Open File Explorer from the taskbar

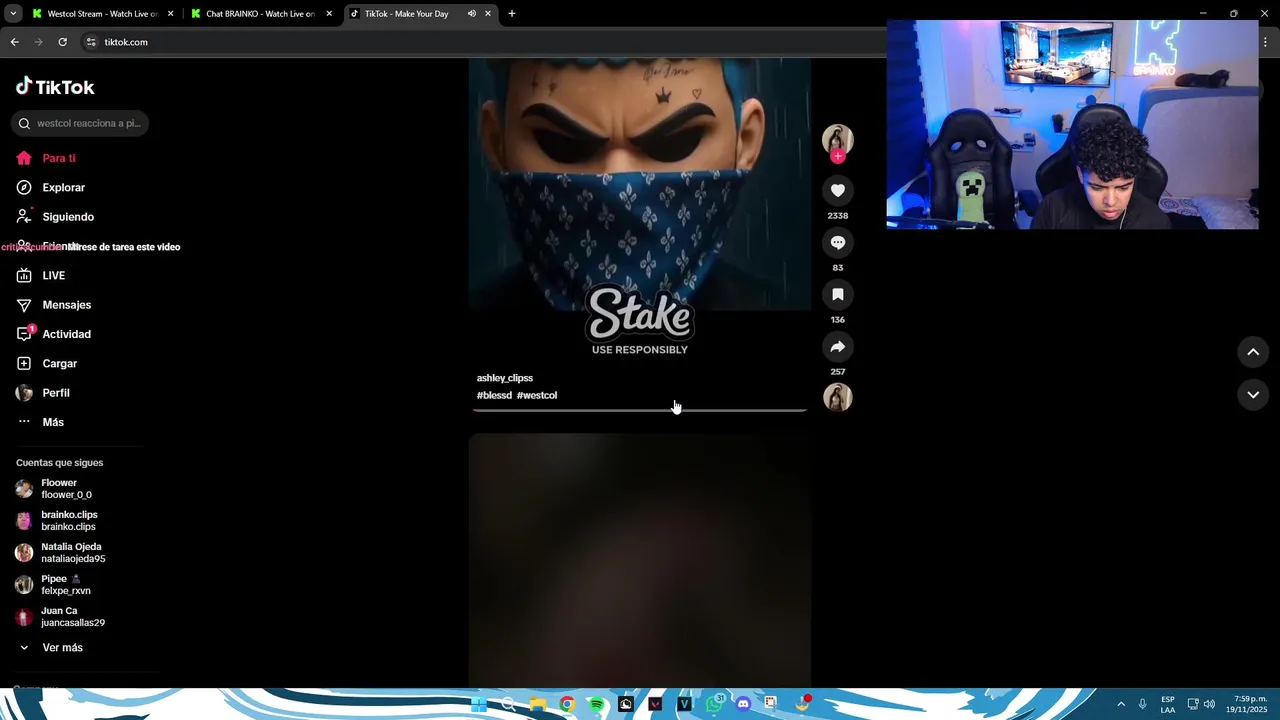(x=538, y=704)
